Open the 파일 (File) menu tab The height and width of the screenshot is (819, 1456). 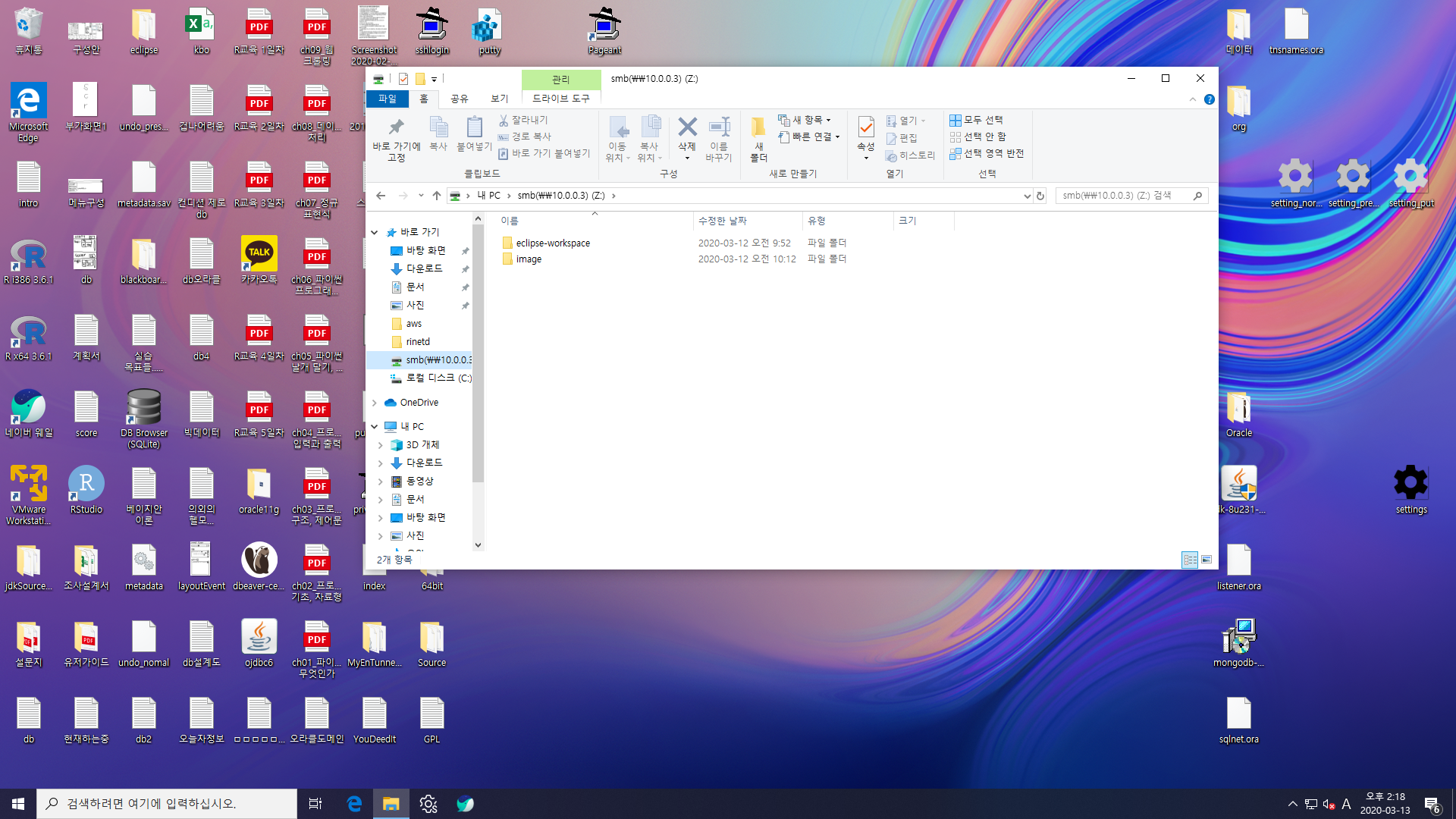(388, 99)
